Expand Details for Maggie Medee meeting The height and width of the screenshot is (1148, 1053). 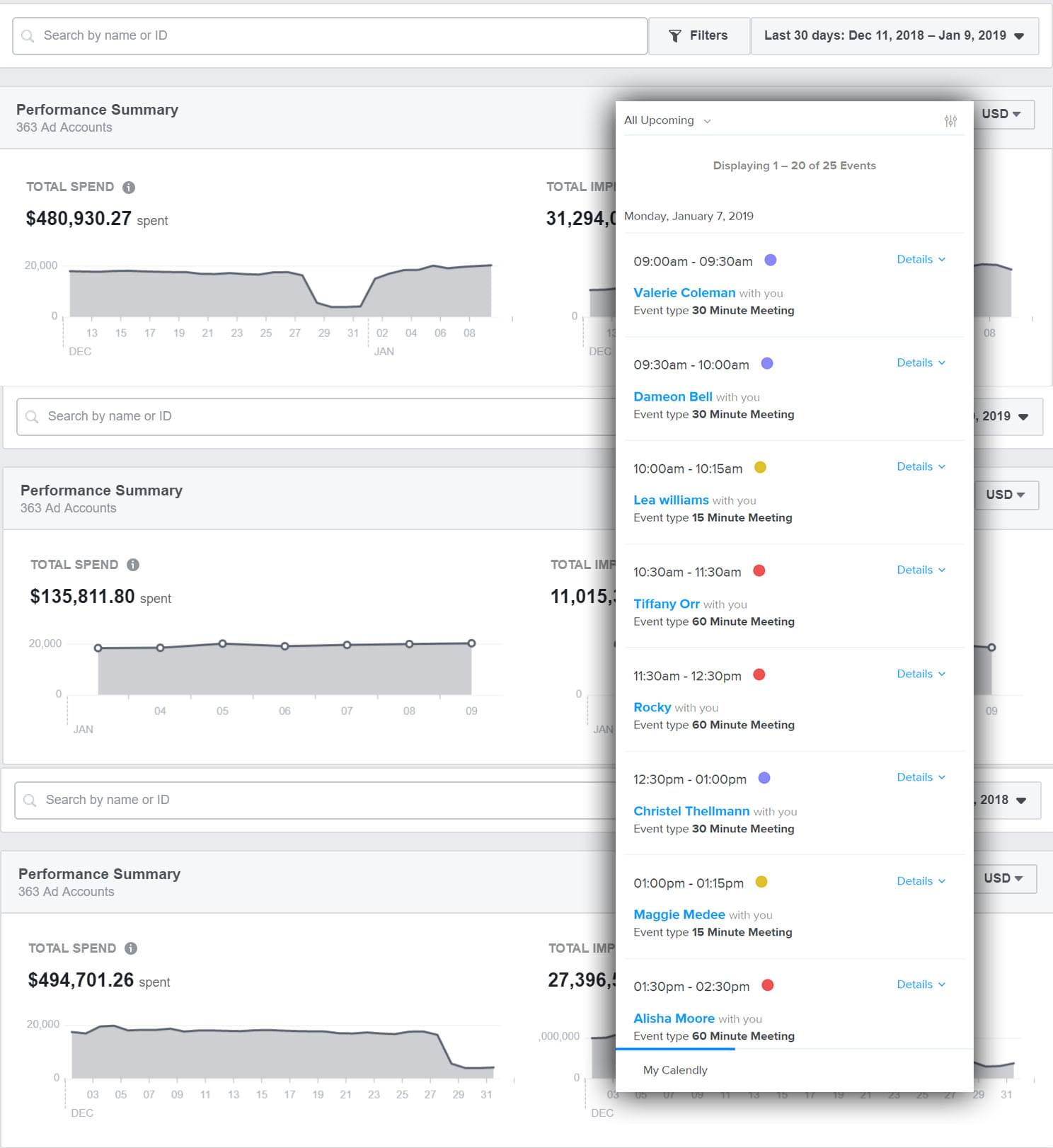point(920,881)
